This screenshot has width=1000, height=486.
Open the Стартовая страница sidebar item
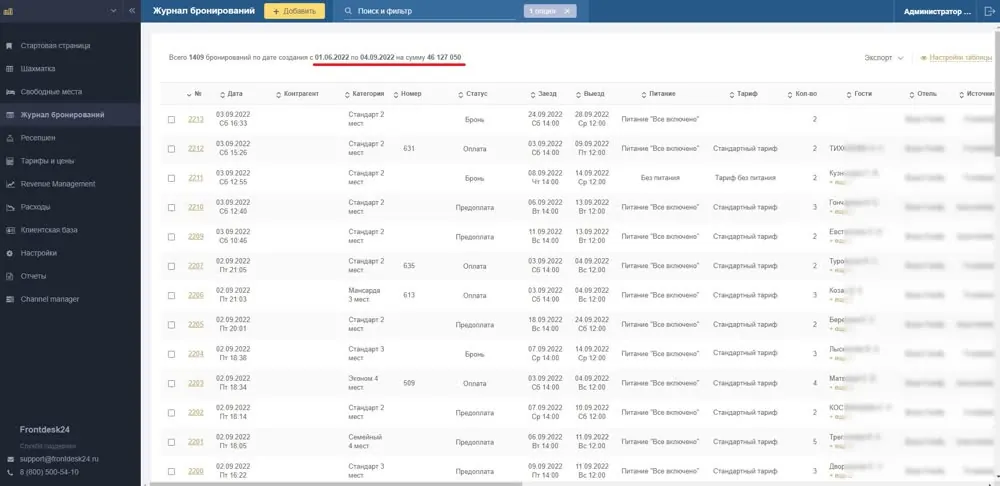[x=55, y=46]
